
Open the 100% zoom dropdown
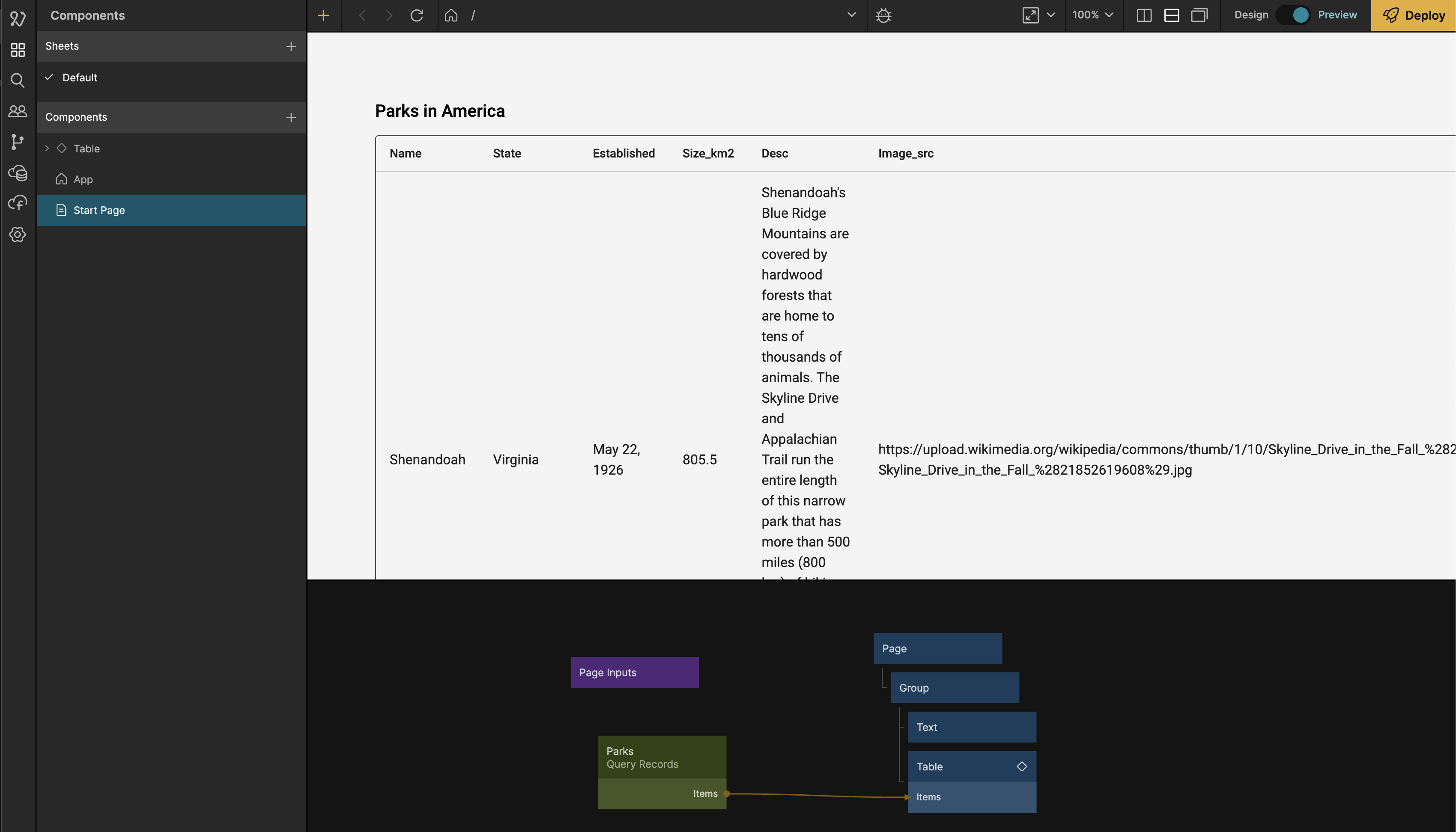point(1092,15)
